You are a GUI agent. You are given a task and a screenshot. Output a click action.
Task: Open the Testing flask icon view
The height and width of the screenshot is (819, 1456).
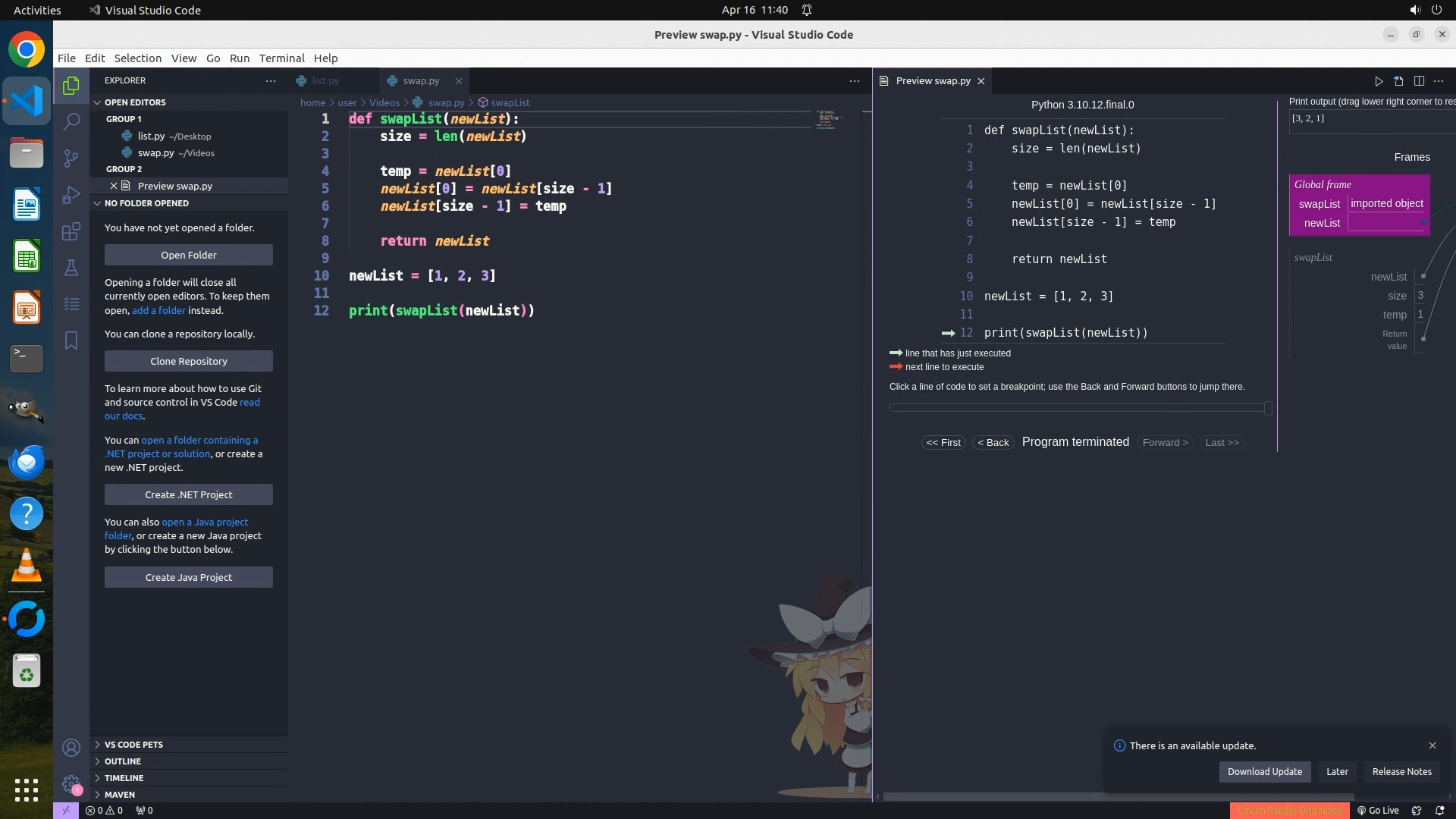pos(71,268)
